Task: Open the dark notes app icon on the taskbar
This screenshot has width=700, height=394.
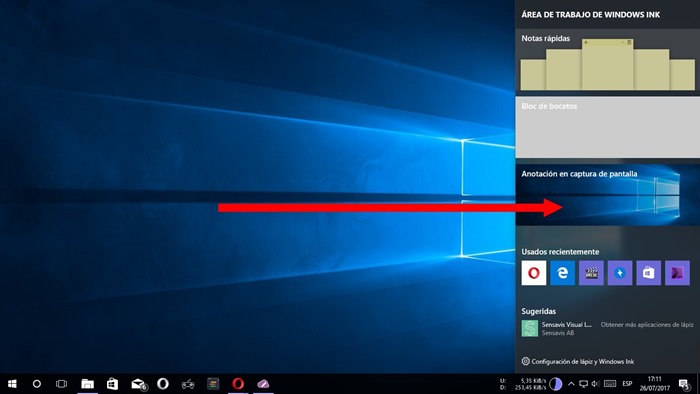Action: click(x=213, y=384)
